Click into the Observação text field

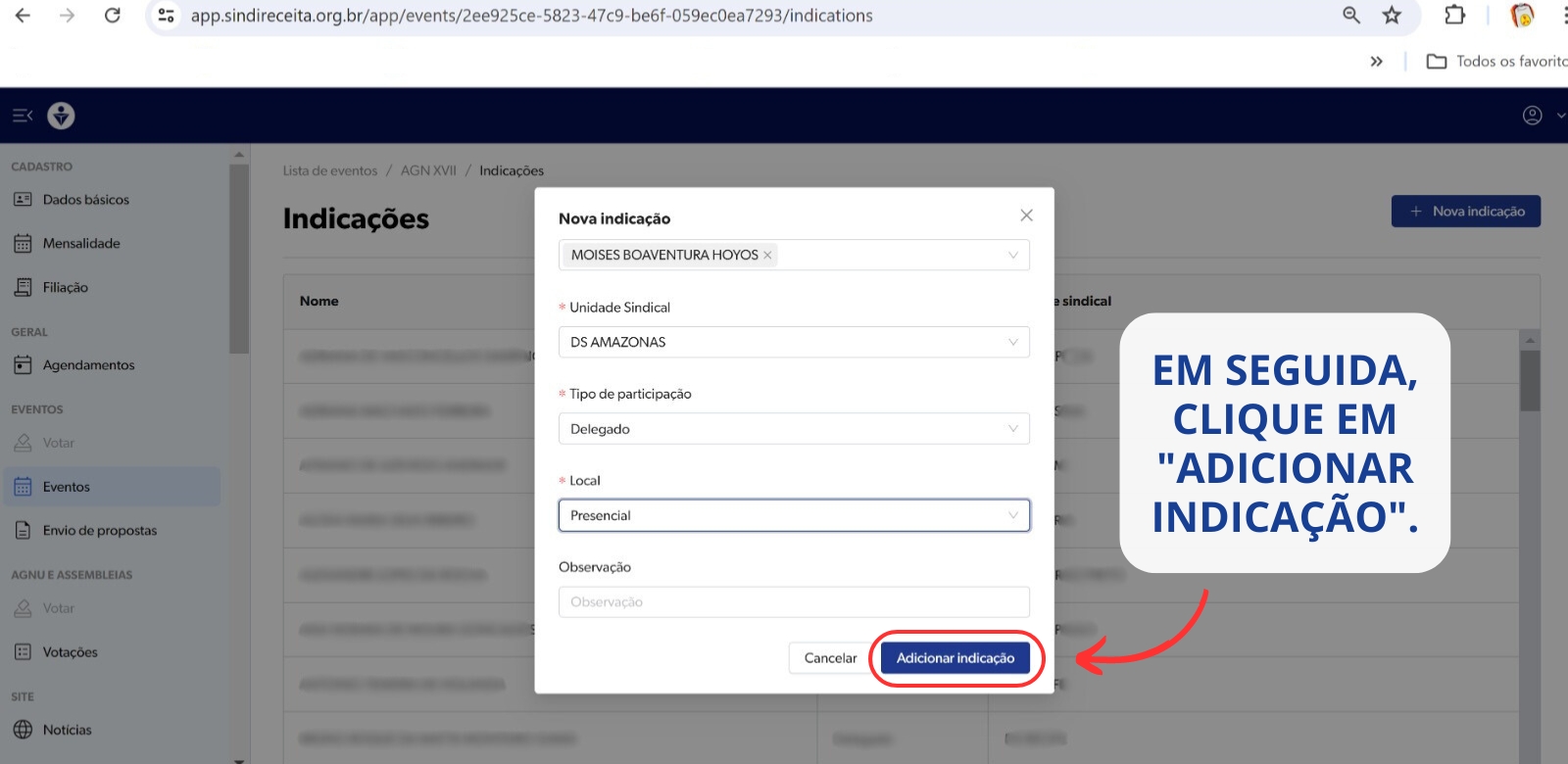[x=794, y=602]
